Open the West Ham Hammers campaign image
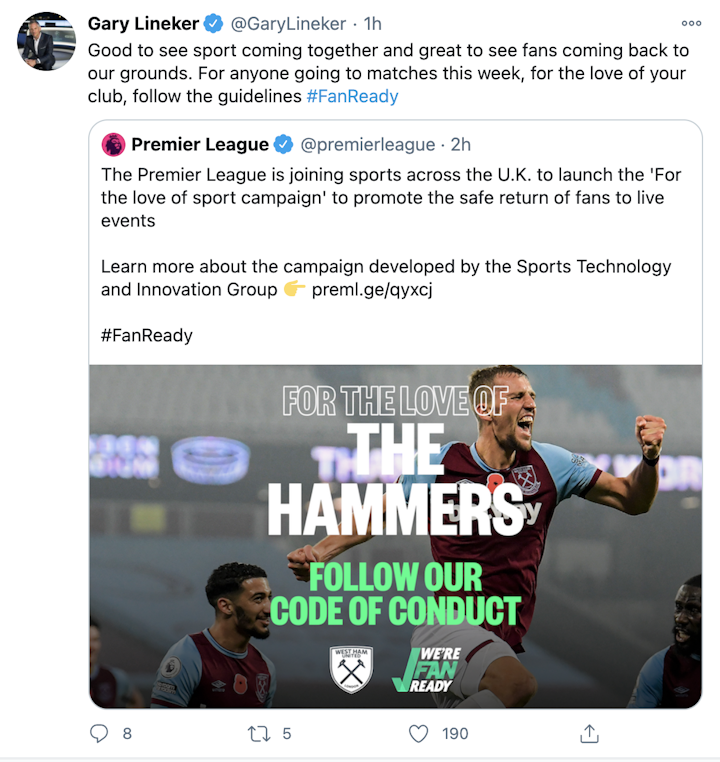The width and height of the screenshot is (720, 762). (395, 535)
